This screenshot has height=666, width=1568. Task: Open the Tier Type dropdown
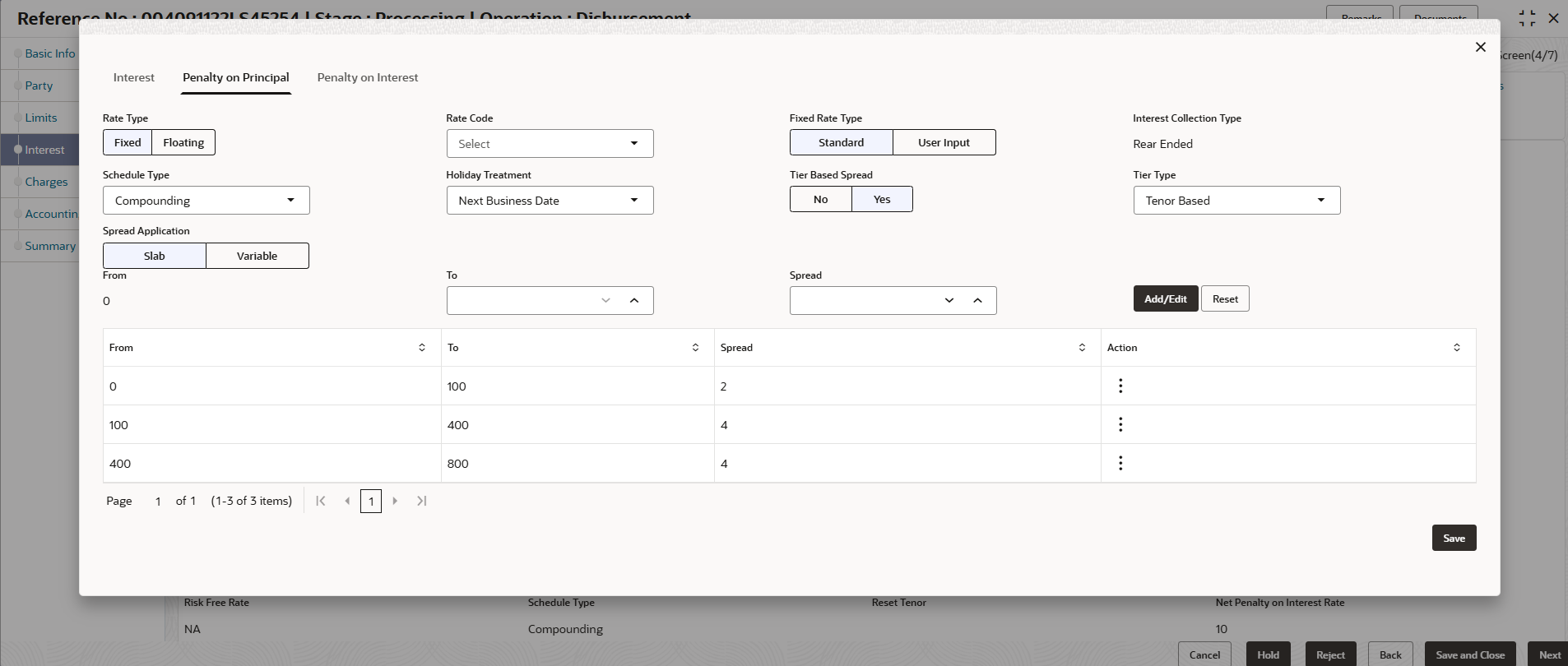point(1236,201)
